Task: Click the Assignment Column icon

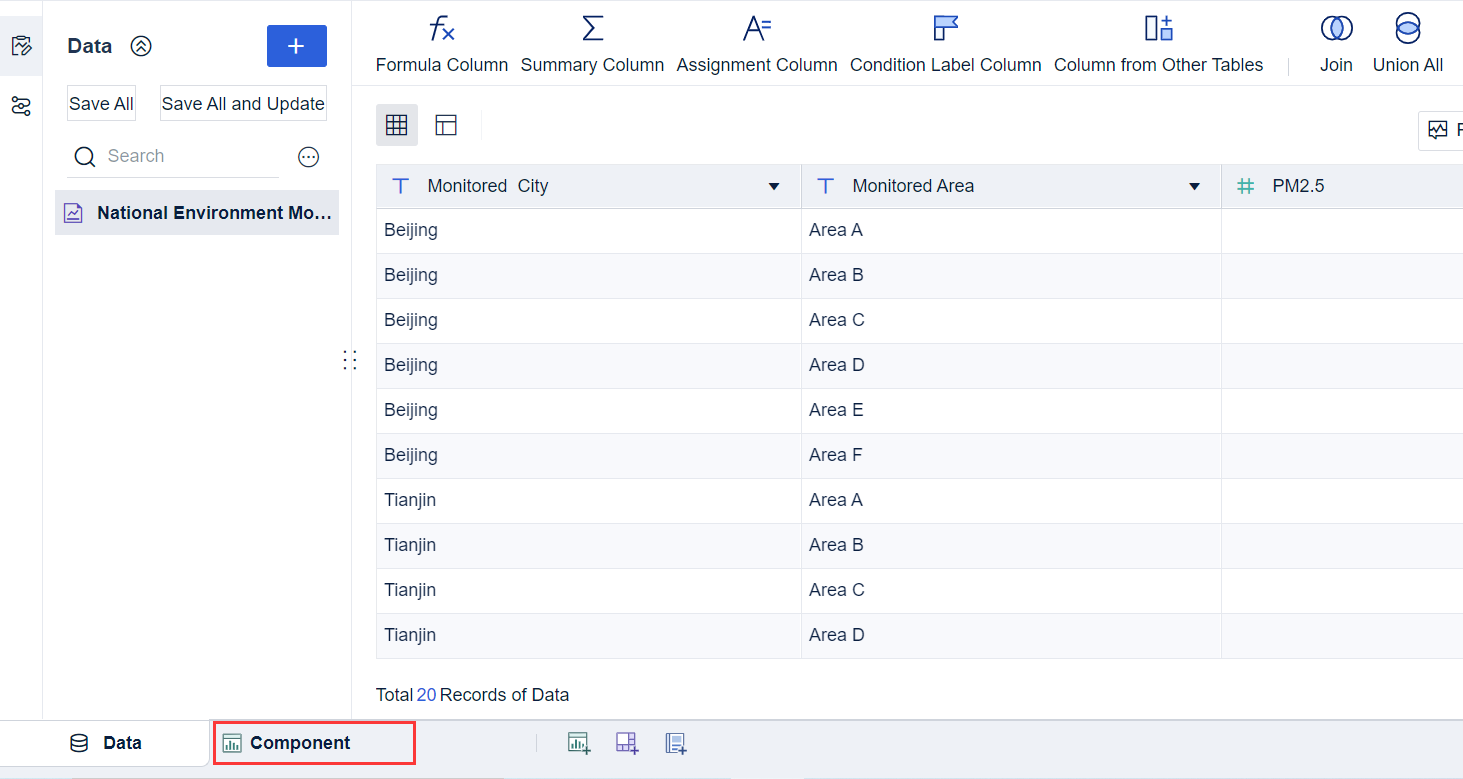Action: (756, 44)
